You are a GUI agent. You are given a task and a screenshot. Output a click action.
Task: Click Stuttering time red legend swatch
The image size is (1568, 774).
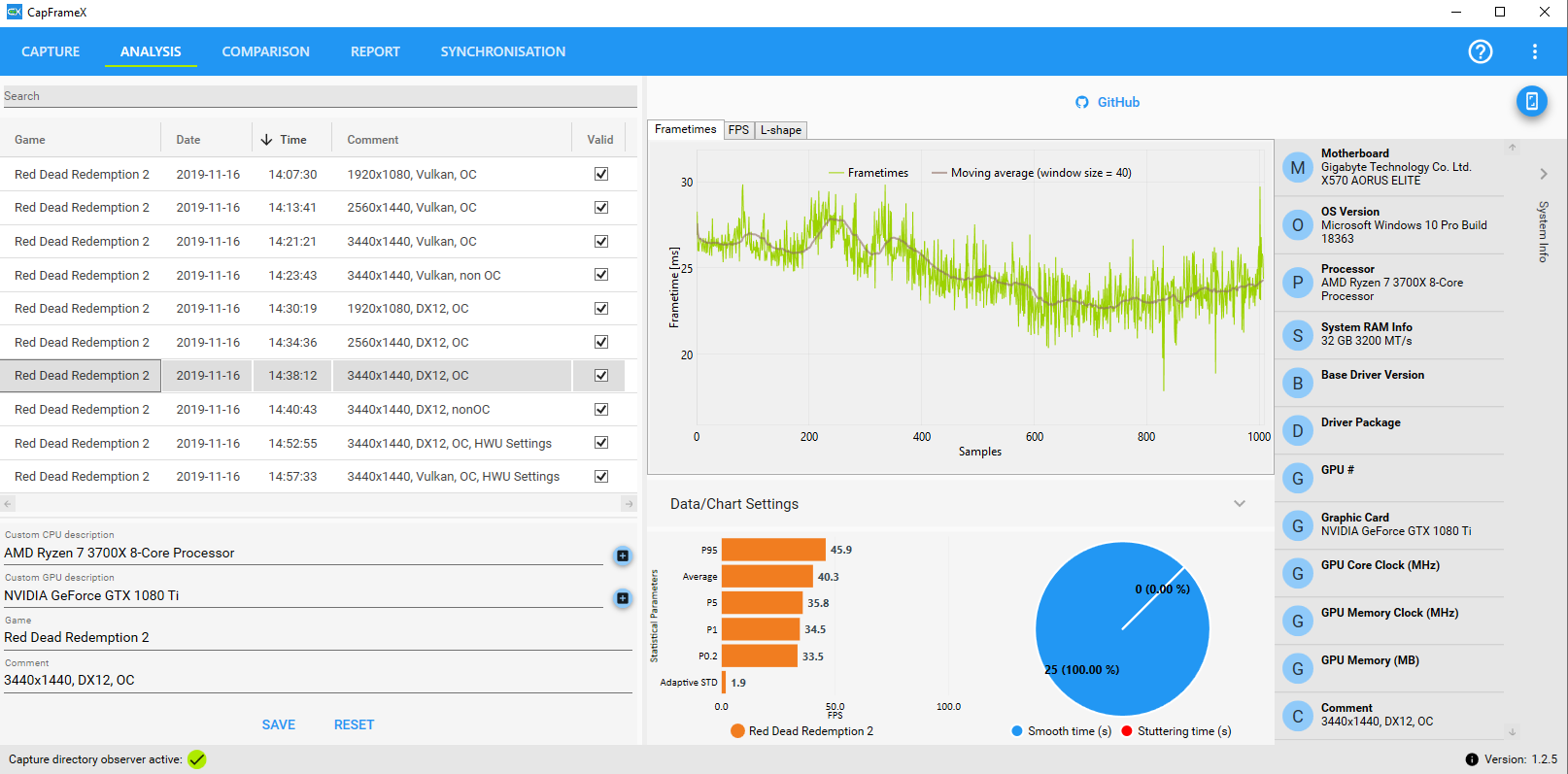(x=1127, y=731)
